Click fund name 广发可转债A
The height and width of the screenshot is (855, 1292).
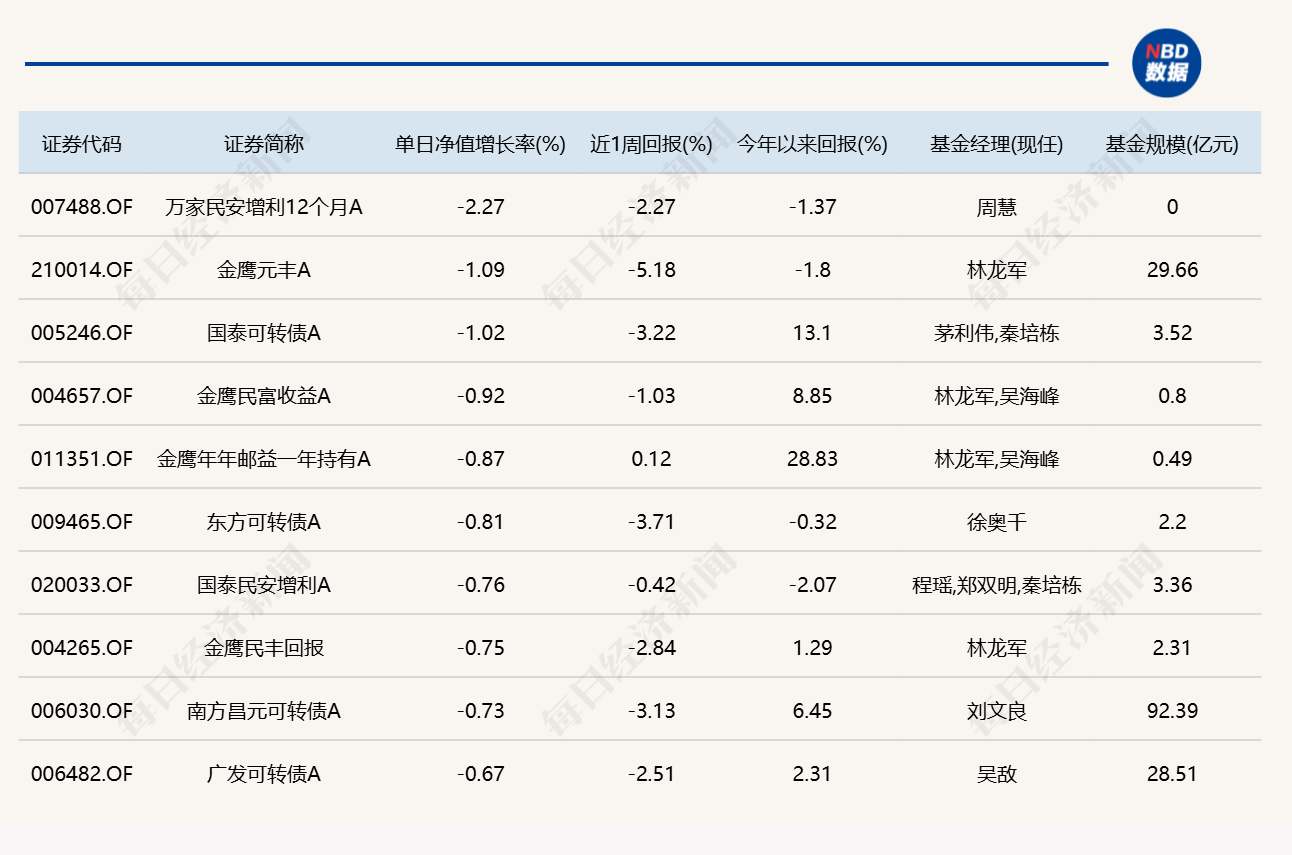point(264,774)
